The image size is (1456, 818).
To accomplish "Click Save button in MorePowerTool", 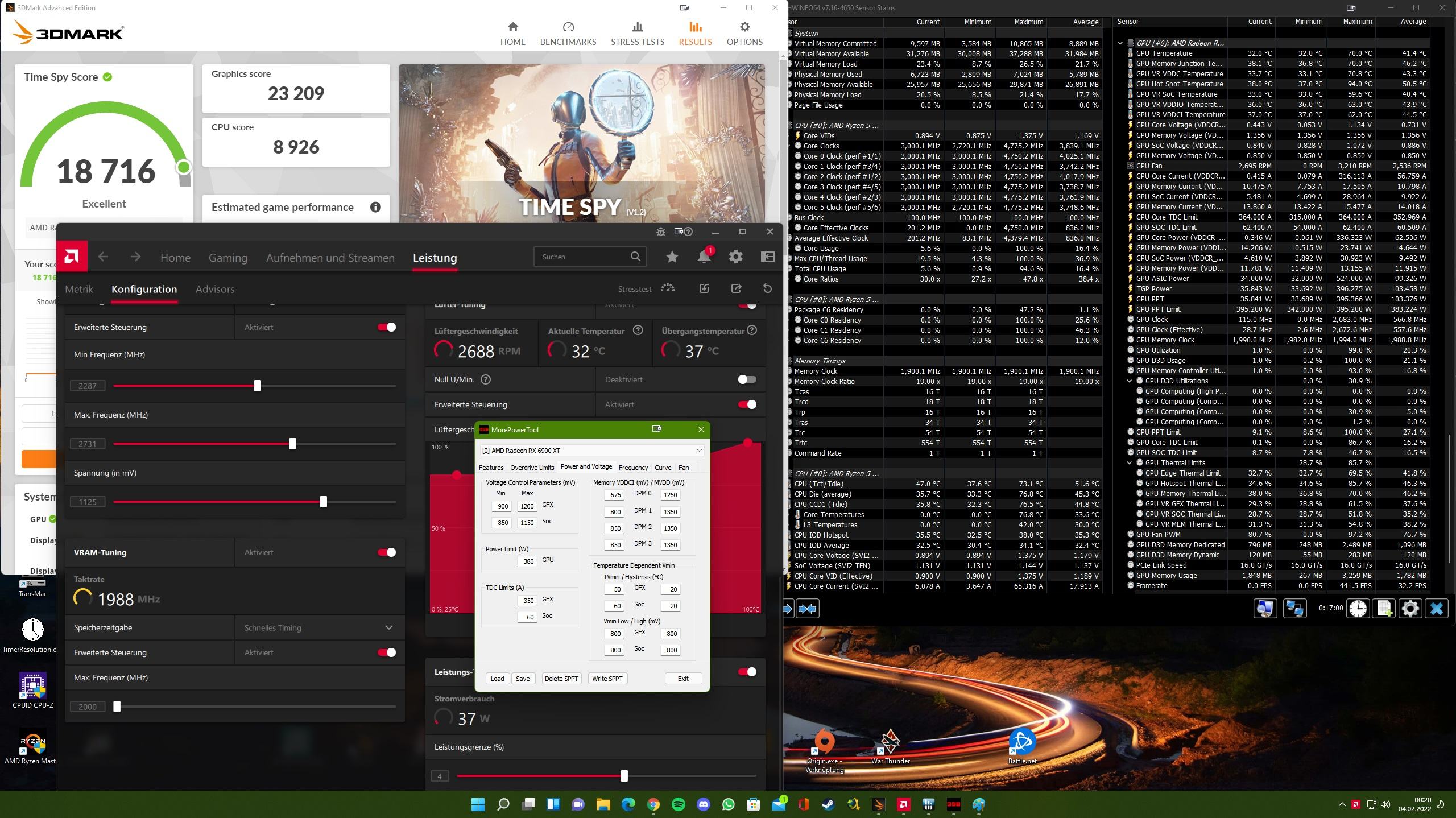I will (523, 678).
